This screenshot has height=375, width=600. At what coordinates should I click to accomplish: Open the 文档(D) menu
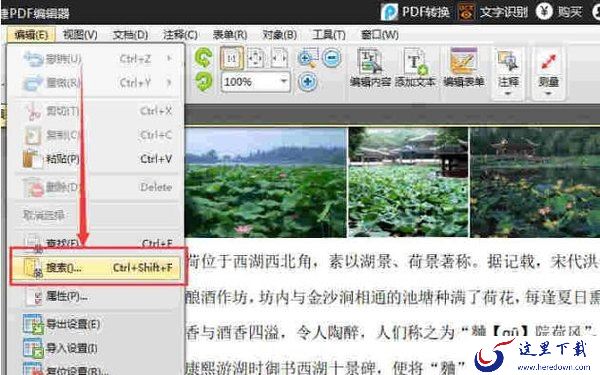pyautogui.click(x=130, y=35)
